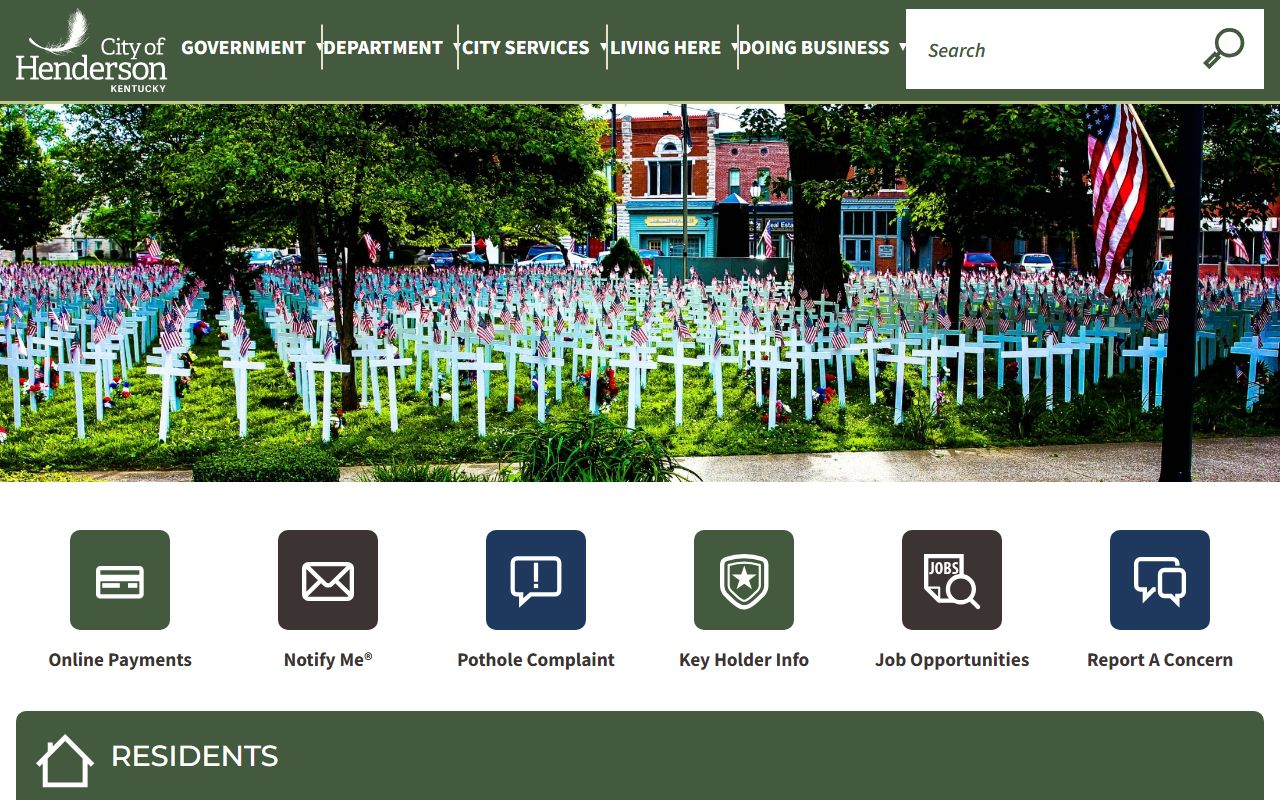Open the Key Holder Info shield icon
The image size is (1280, 800).
(744, 580)
